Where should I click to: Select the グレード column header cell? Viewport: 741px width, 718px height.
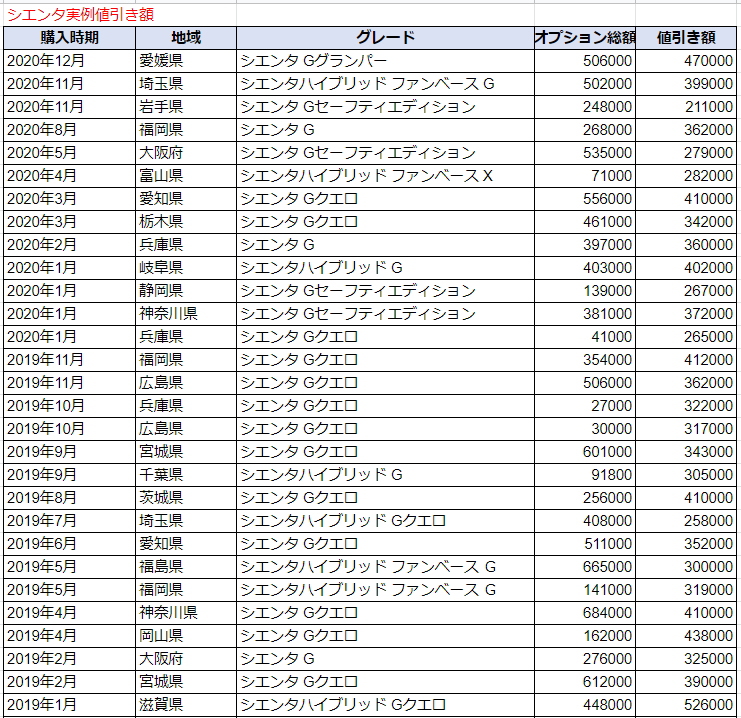385,38
